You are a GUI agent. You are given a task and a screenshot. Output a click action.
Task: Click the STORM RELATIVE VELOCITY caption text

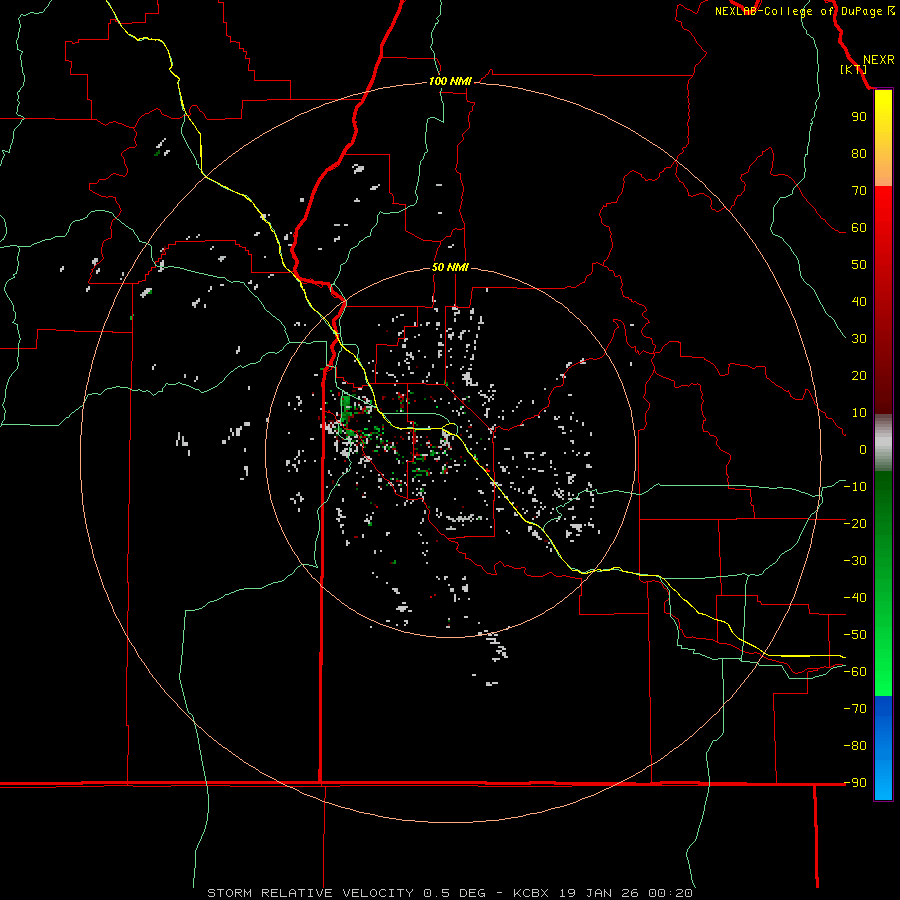click(310, 893)
